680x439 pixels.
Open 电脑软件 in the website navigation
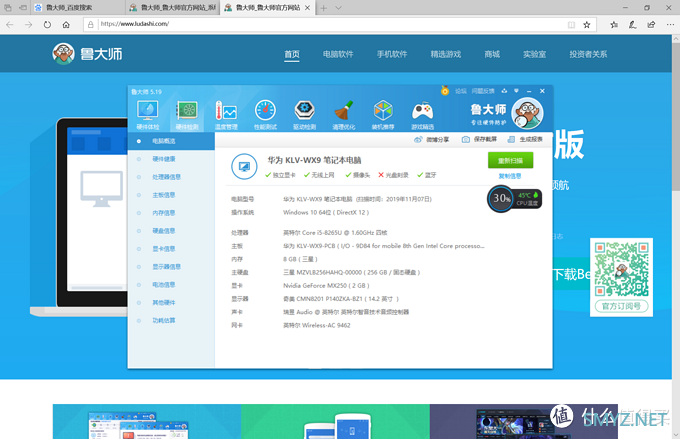pyautogui.click(x=338, y=54)
